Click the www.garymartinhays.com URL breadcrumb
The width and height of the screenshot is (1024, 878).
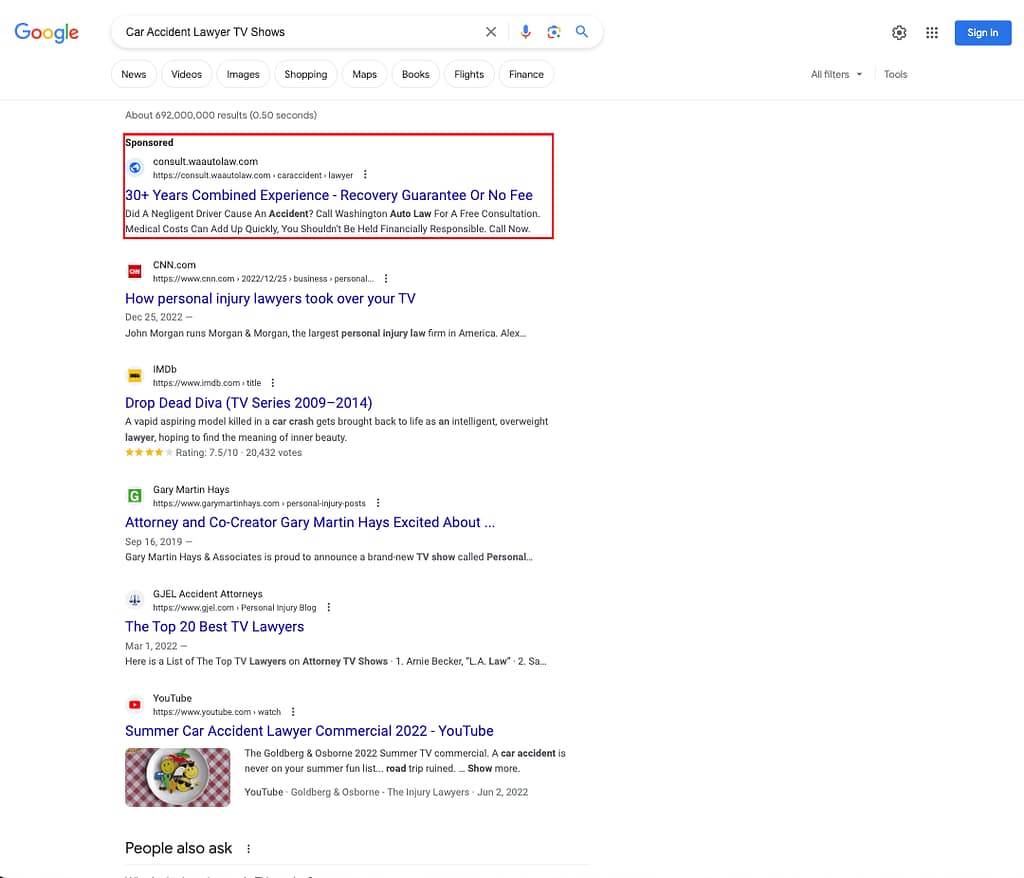259,504
